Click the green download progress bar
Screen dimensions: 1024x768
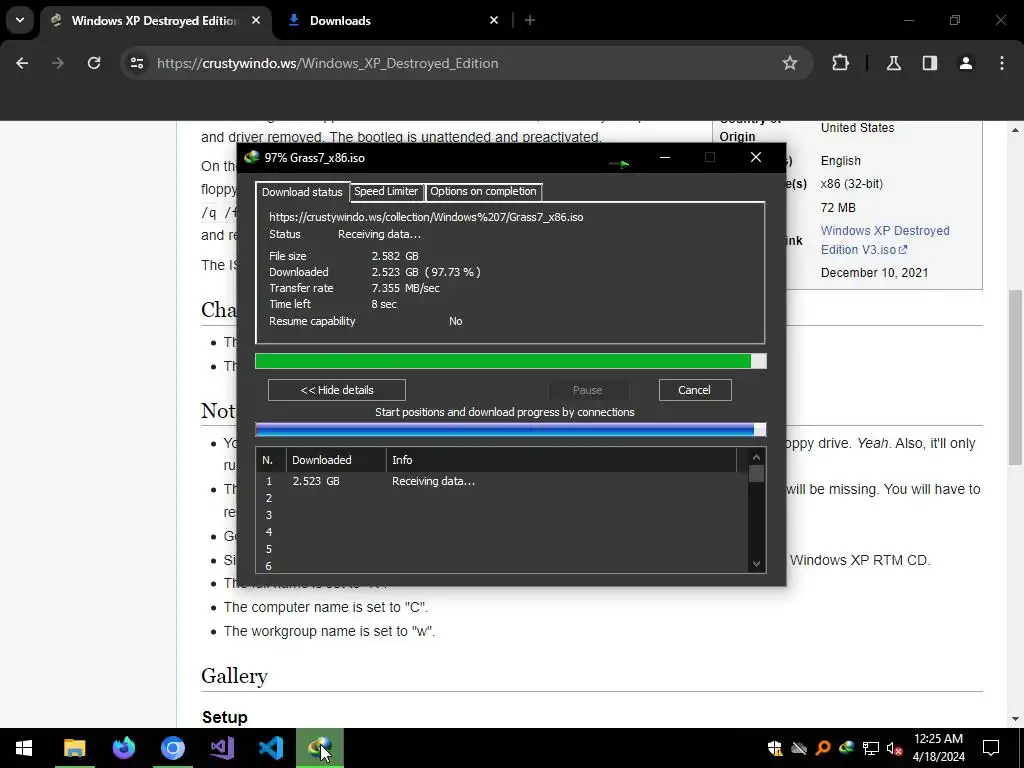point(510,361)
